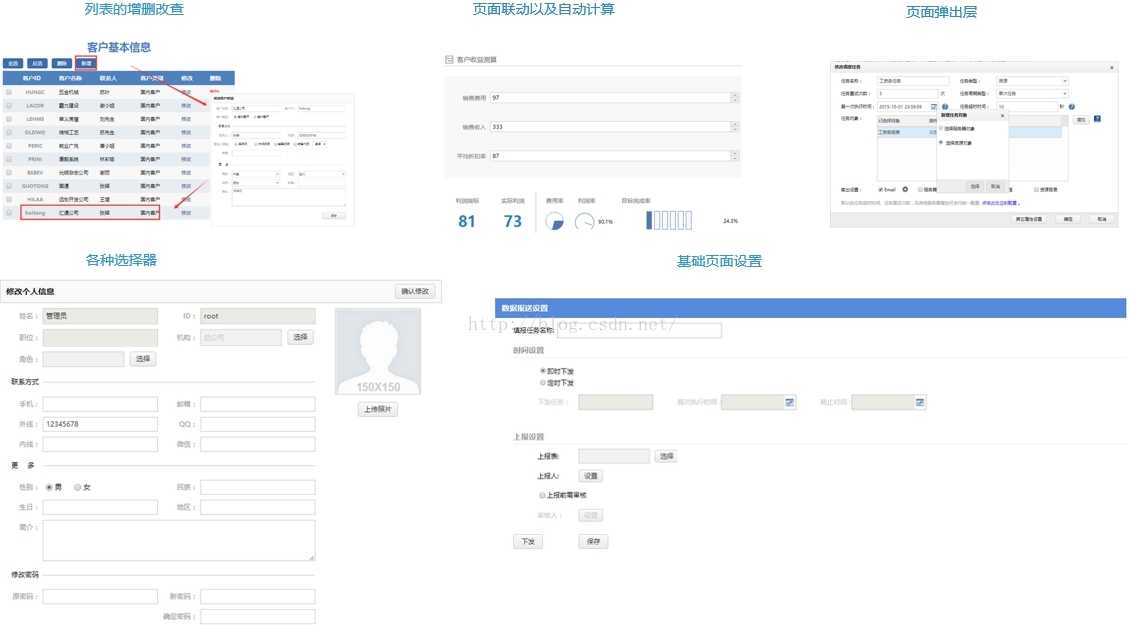
Task: Click the 反选 button above customer table
Action: 37,63
